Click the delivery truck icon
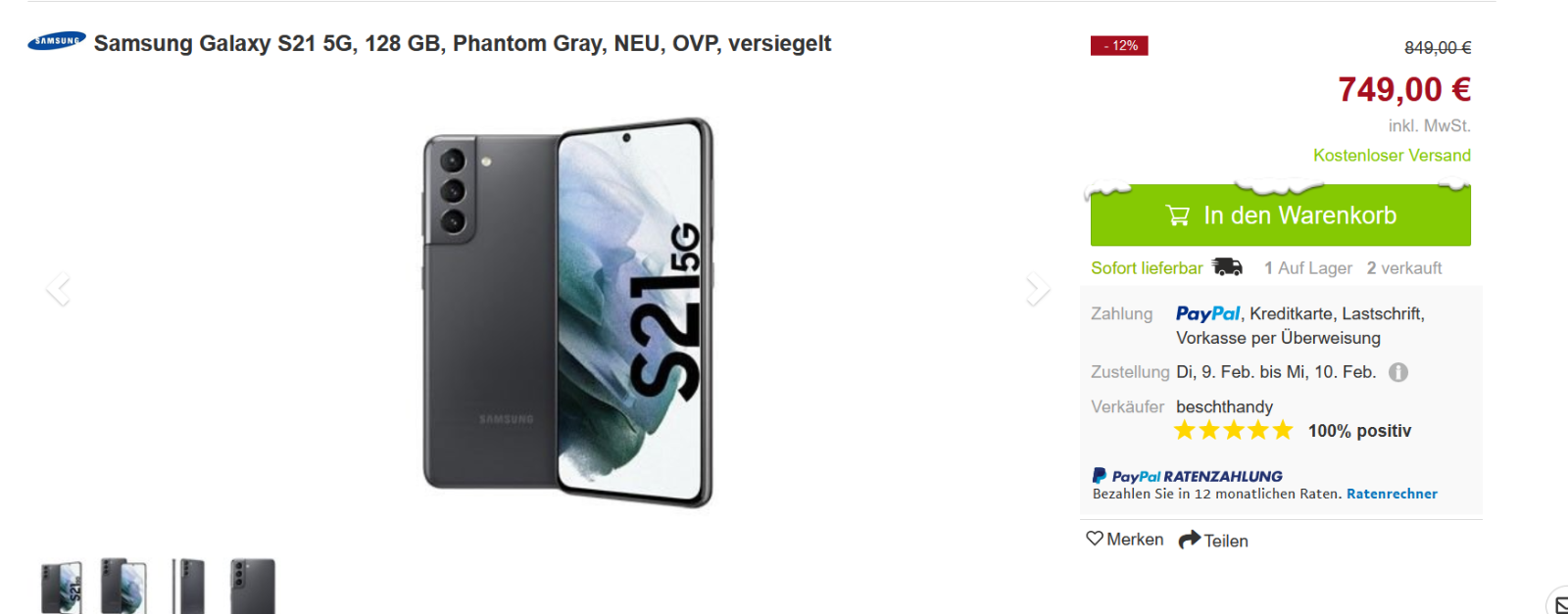This screenshot has height=614, width=1568. tap(1227, 267)
